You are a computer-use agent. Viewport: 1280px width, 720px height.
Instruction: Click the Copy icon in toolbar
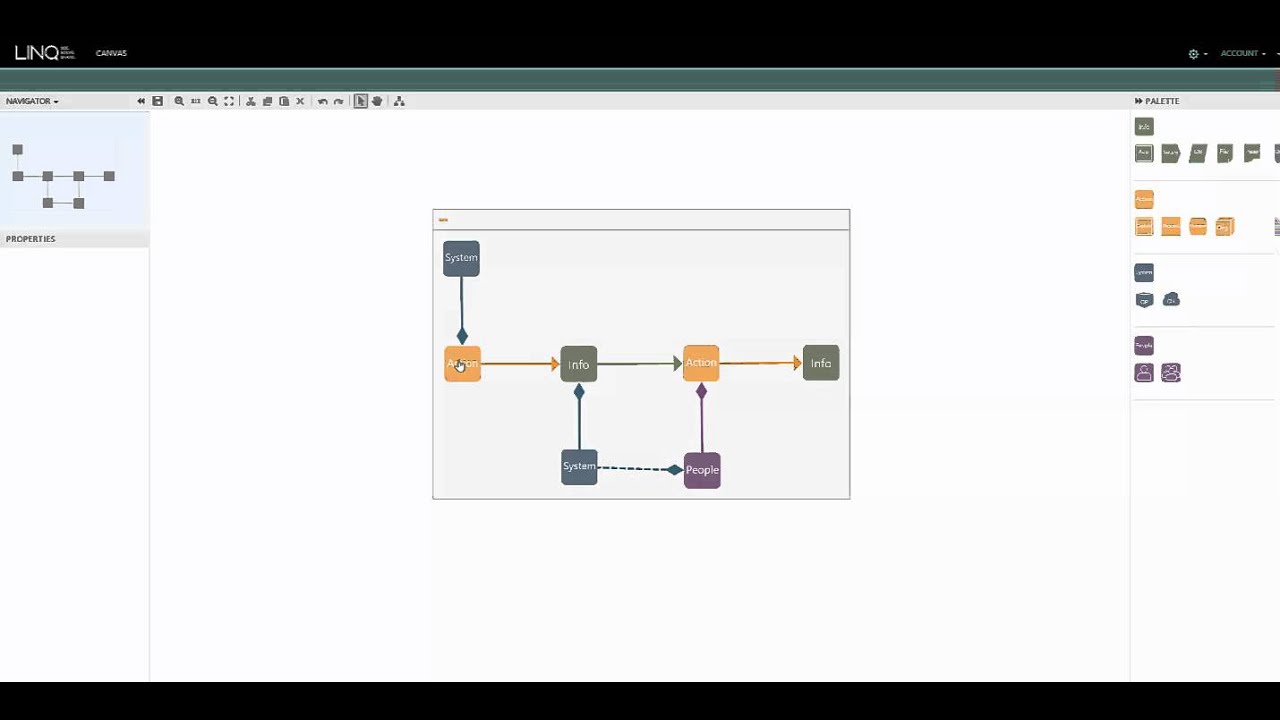point(267,101)
